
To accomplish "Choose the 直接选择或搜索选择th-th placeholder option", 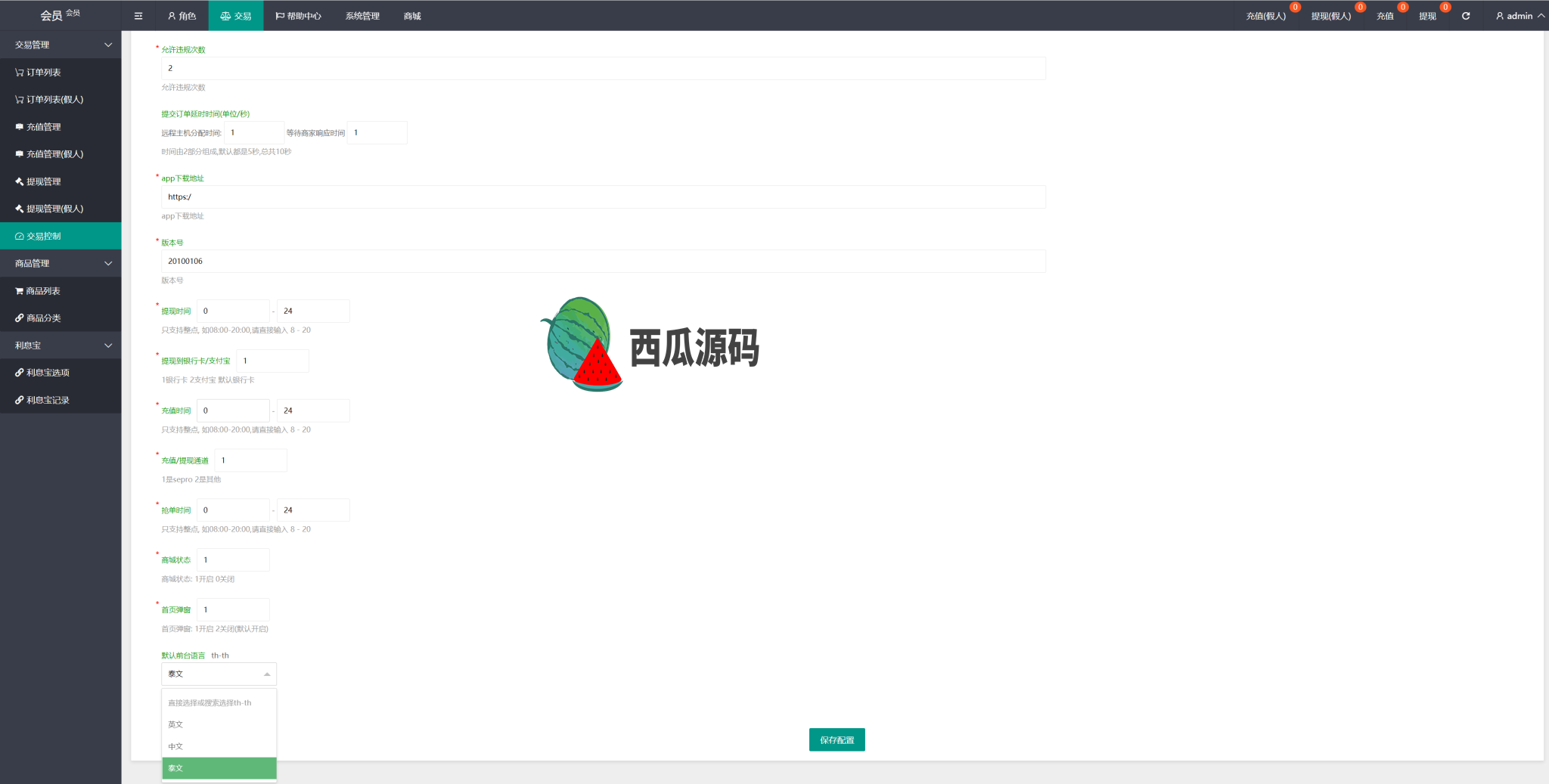I will (x=219, y=702).
